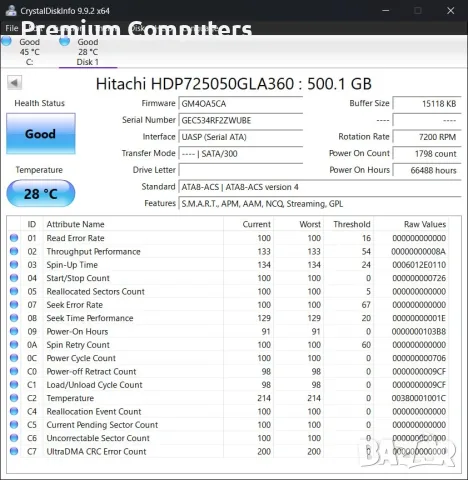Click the Serial Number field
This screenshot has width=468, height=480.
click(241, 120)
